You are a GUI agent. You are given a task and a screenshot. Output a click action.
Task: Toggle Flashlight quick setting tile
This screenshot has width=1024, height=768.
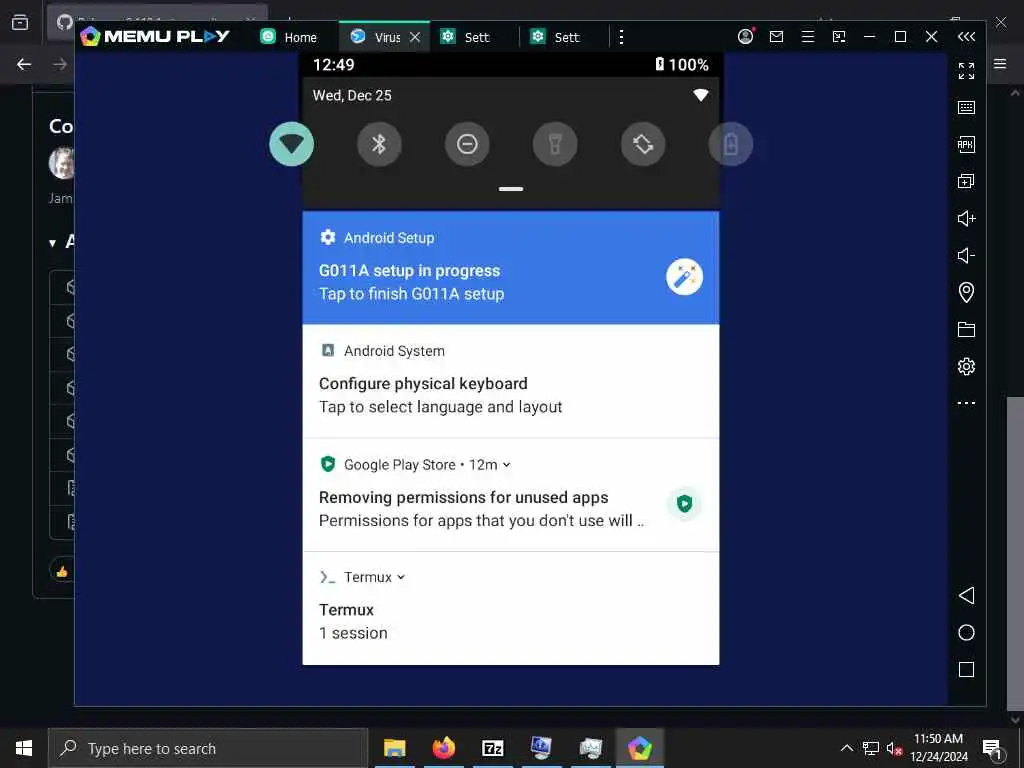(x=555, y=144)
